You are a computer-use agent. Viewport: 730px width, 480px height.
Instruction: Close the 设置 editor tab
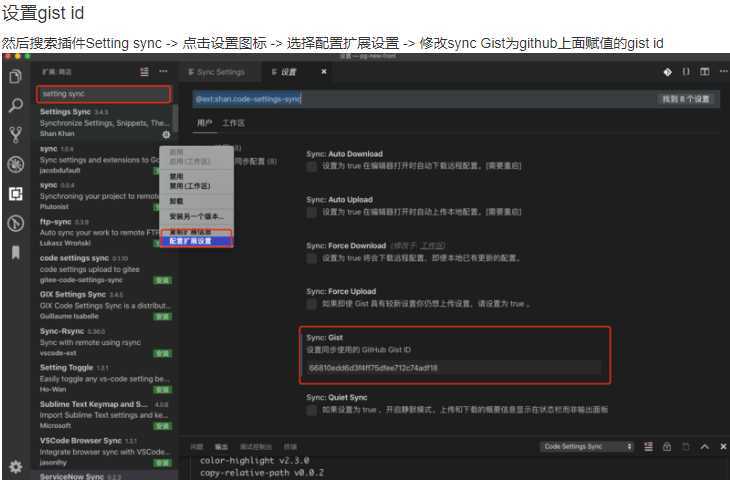coord(324,72)
